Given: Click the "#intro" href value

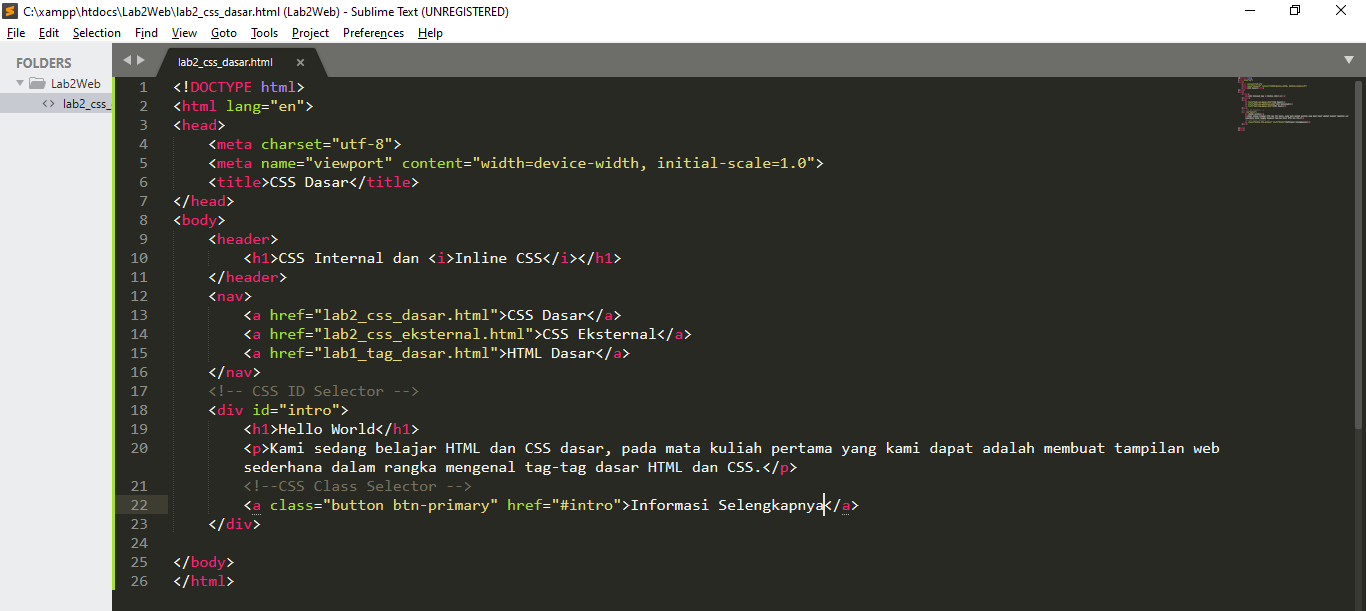Looking at the screenshot, I should coord(586,505).
